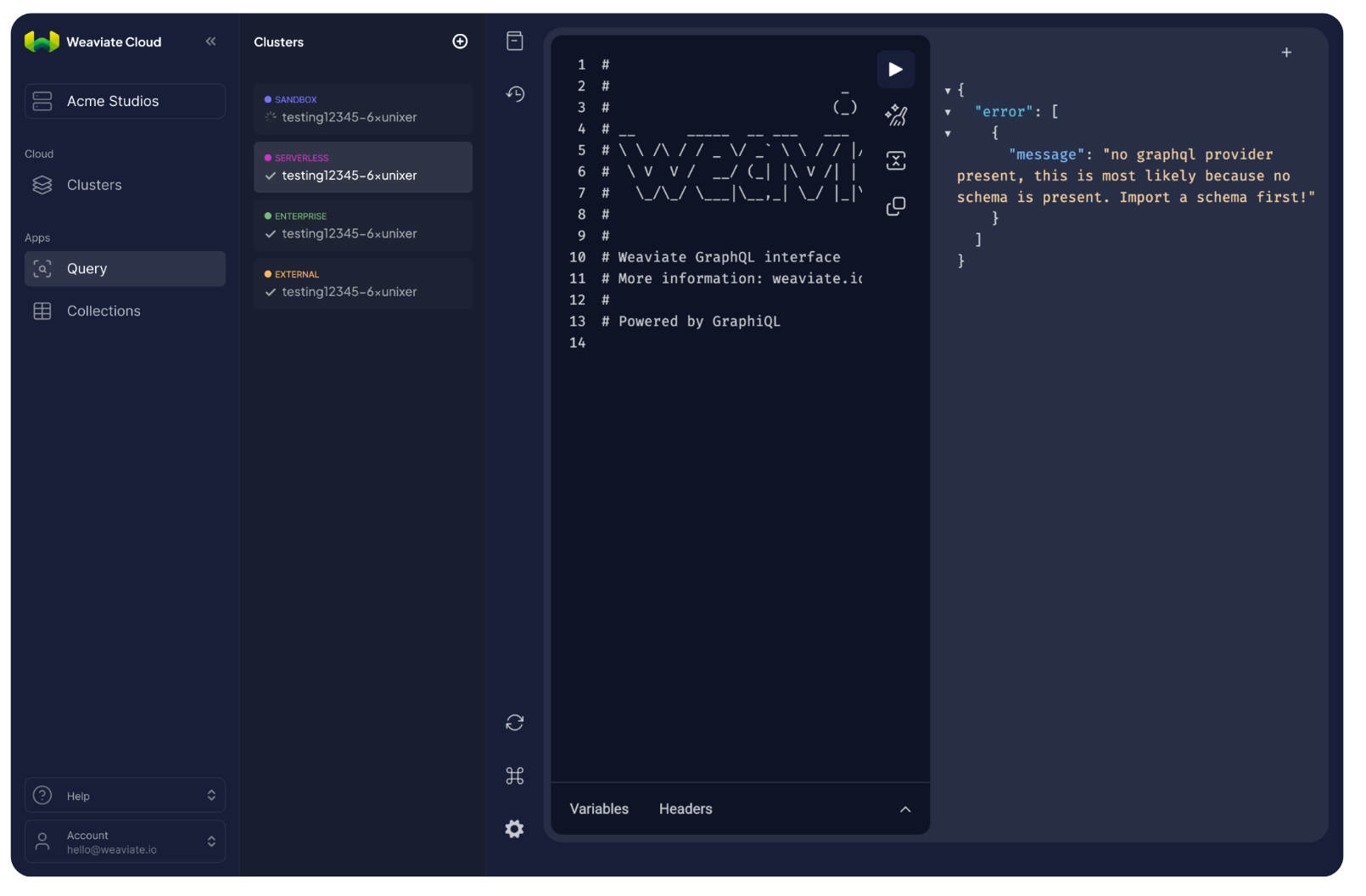Go to Clusters in Cloud section
Viewport: 1366px width, 896px height.
[x=125, y=185]
